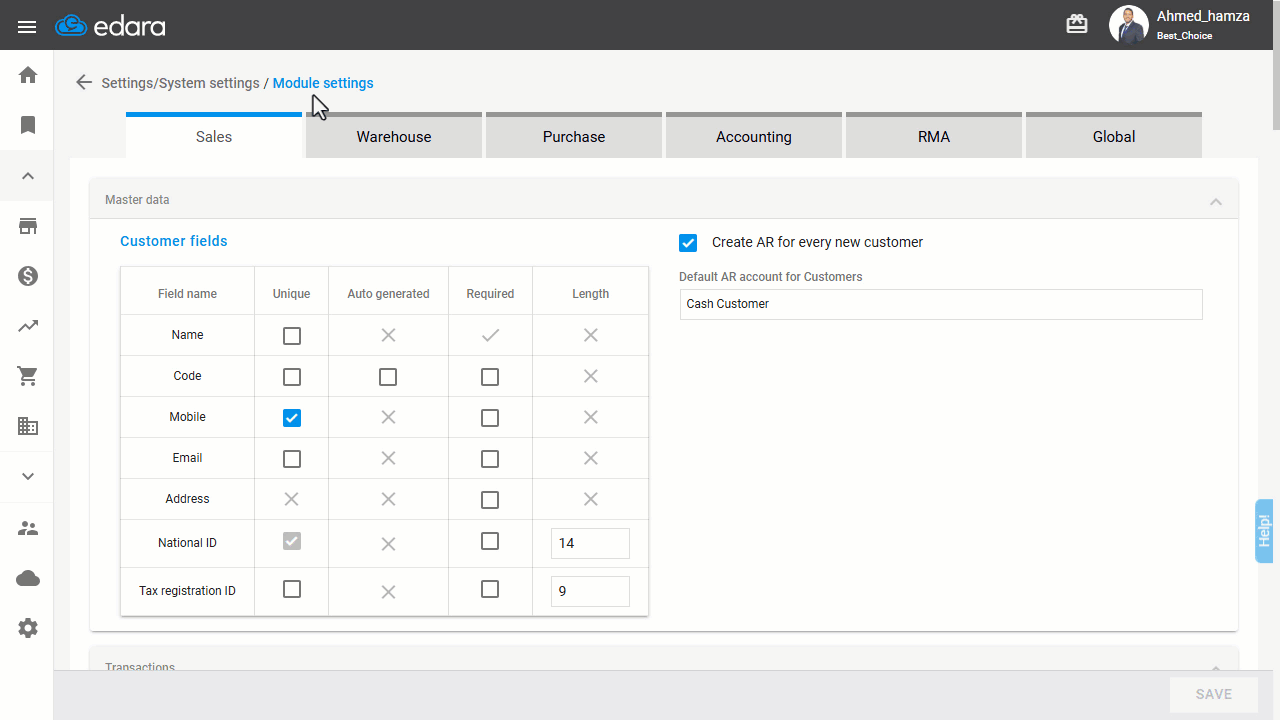Screen dimensions: 1280x720
Task: Switch to the Purchase tab
Action: (x=574, y=135)
